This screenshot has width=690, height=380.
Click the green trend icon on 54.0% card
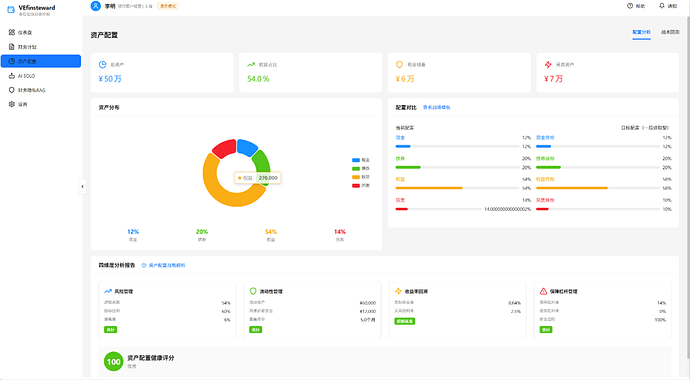pos(251,65)
